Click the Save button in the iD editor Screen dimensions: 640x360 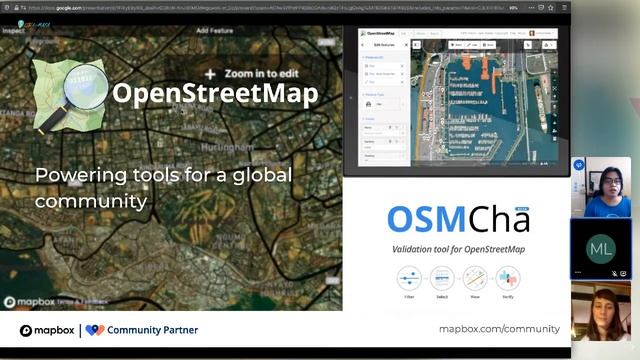pos(549,45)
